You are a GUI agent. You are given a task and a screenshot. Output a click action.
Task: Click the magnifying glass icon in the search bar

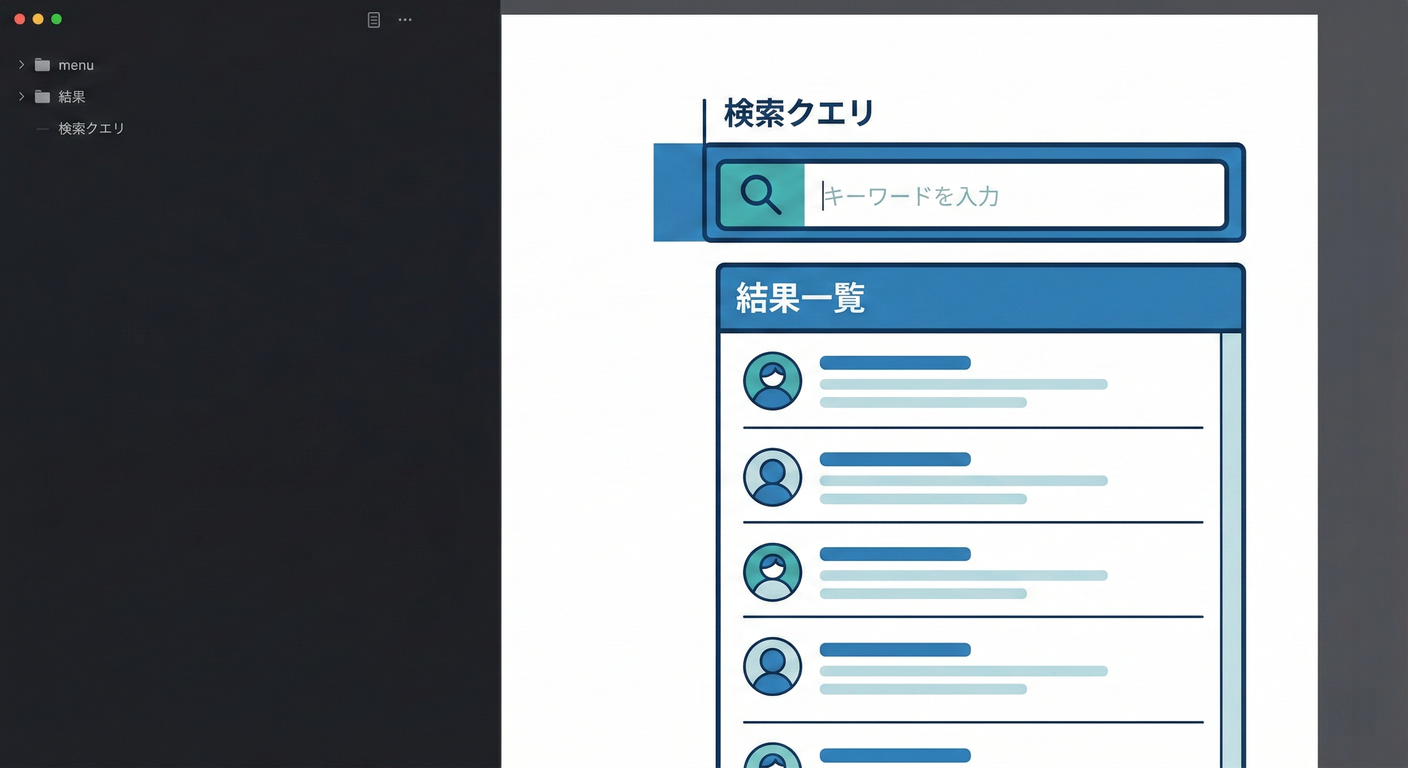click(761, 194)
